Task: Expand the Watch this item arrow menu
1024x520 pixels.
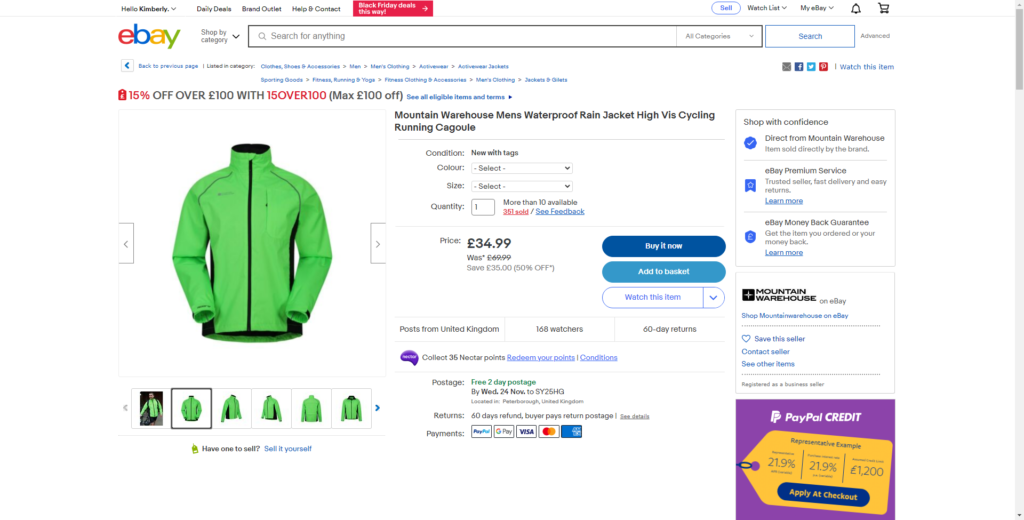Action: coord(714,297)
